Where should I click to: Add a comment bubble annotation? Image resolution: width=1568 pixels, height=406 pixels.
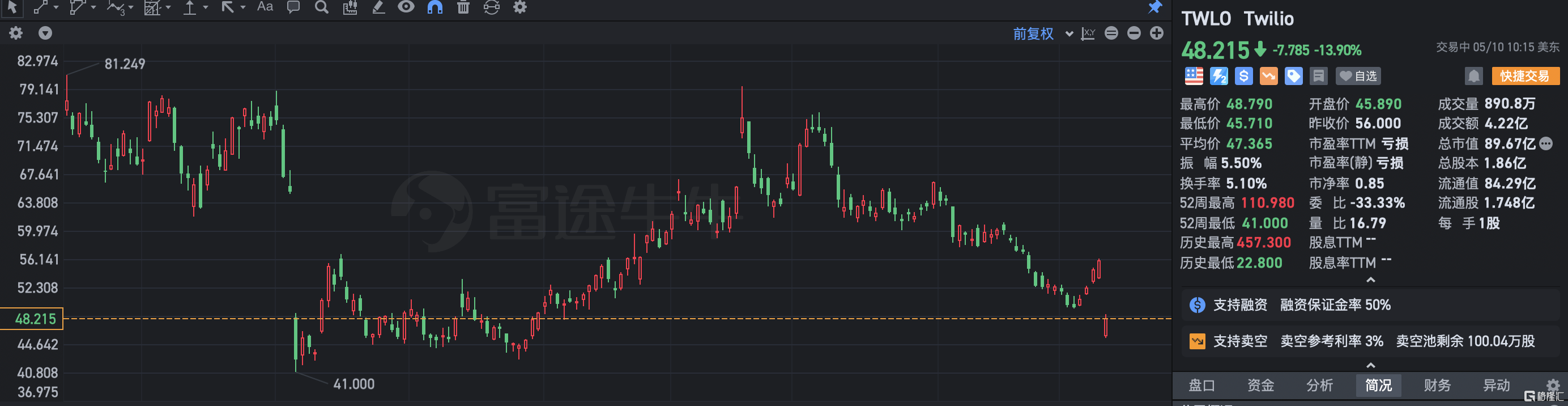[x=293, y=7]
